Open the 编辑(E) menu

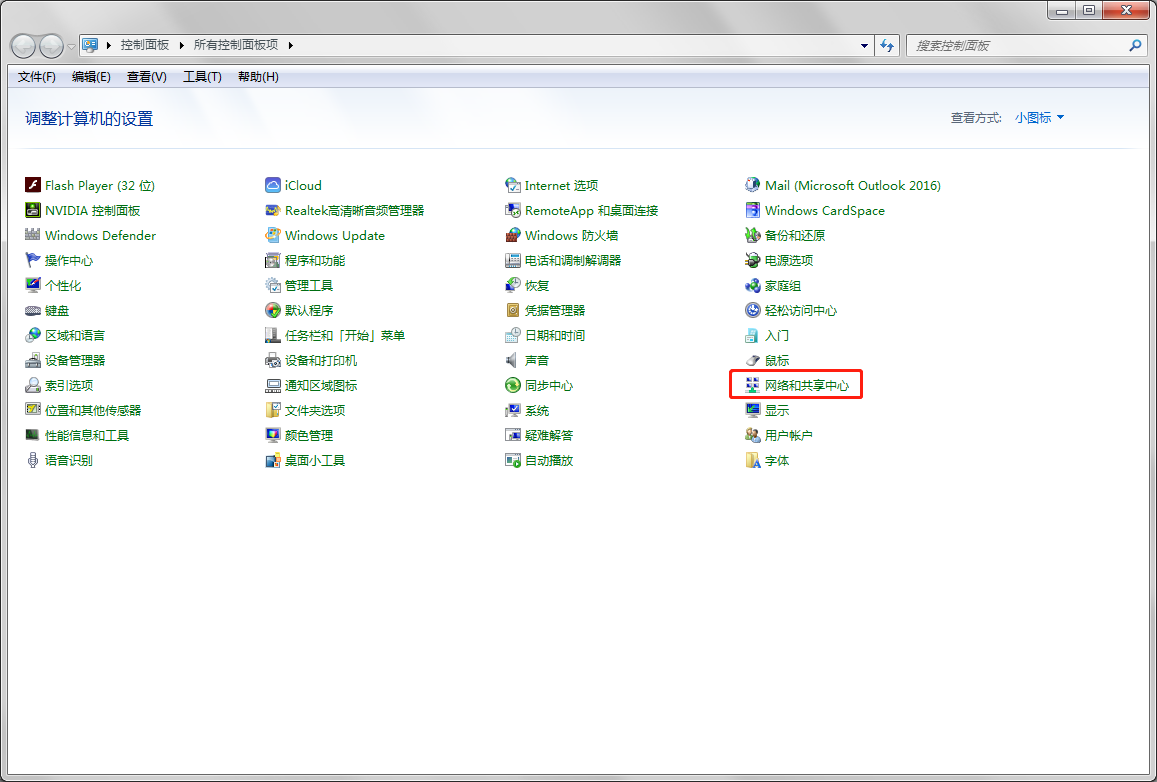[x=91, y=77]
